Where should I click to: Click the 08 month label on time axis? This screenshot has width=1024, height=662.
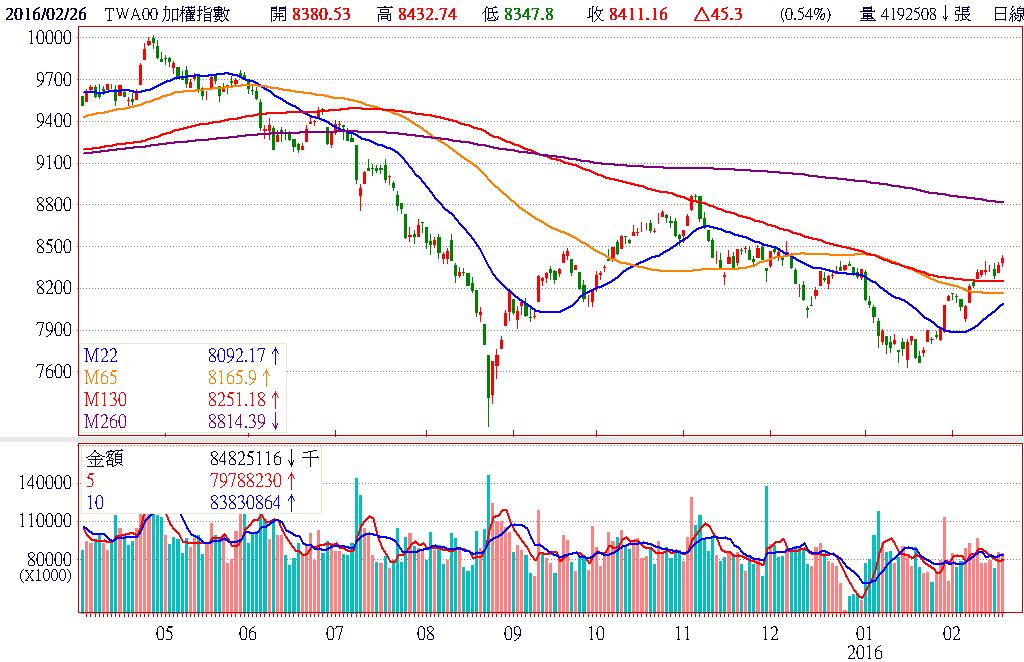pos(426,633)
